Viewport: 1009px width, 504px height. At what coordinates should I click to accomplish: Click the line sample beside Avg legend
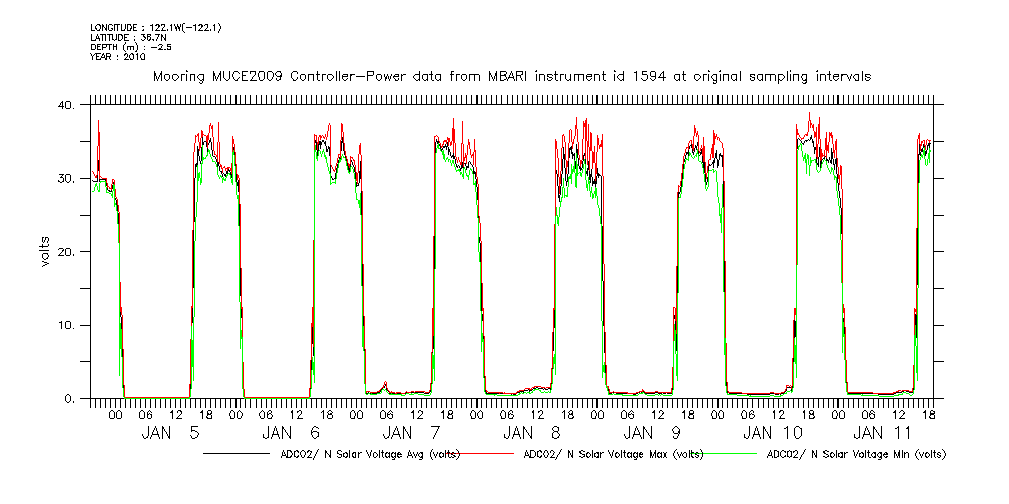tap(234, 454)
